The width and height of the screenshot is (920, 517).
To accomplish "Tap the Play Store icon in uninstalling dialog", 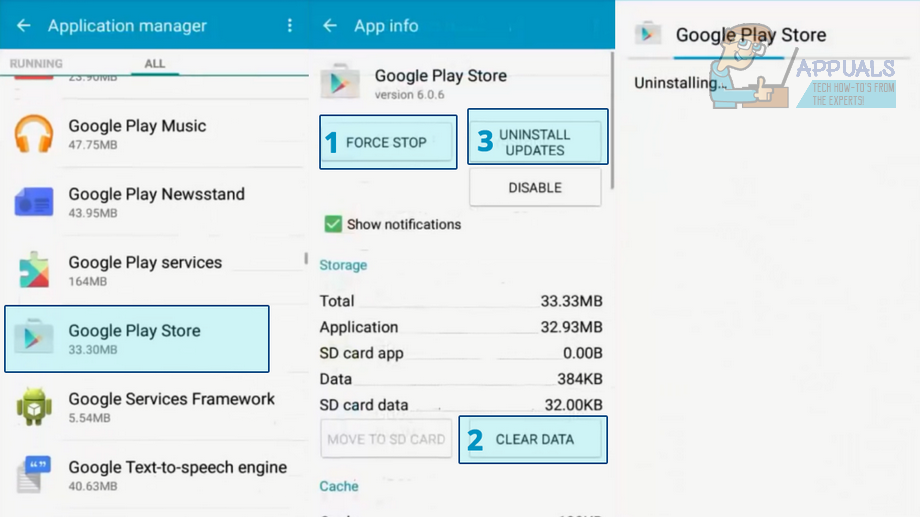I will (648, 34).
